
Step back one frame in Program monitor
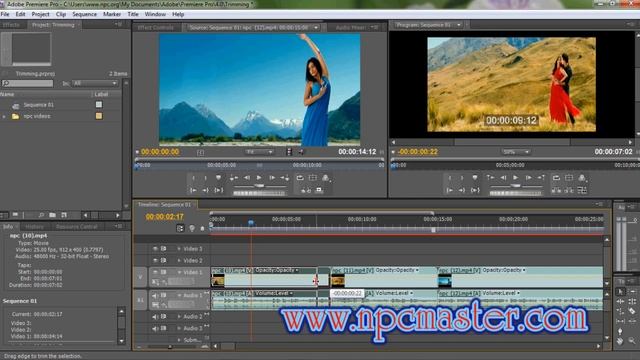pos(504,178)
